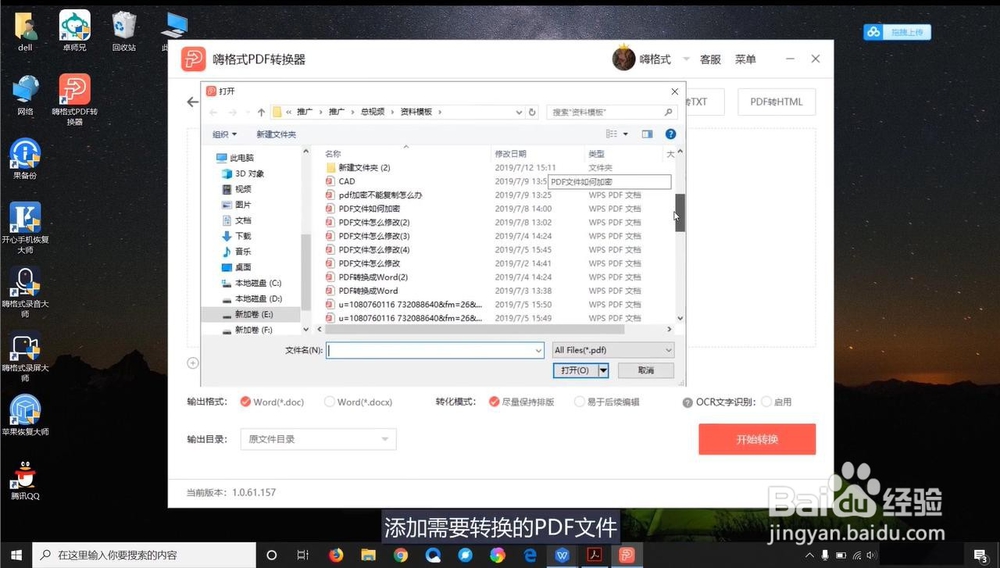
Task: Select file PDF转换成Word(2)
Action: (x=373, y=277)
